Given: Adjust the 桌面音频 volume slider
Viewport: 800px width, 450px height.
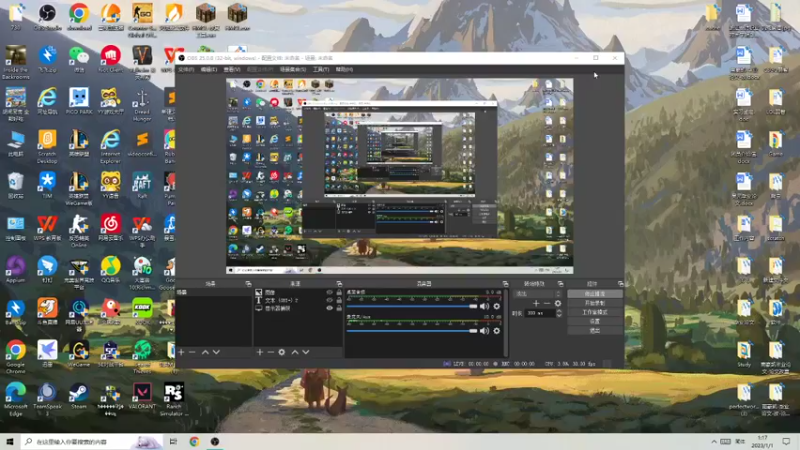Looking at the screenshot, I should (411, 307).
